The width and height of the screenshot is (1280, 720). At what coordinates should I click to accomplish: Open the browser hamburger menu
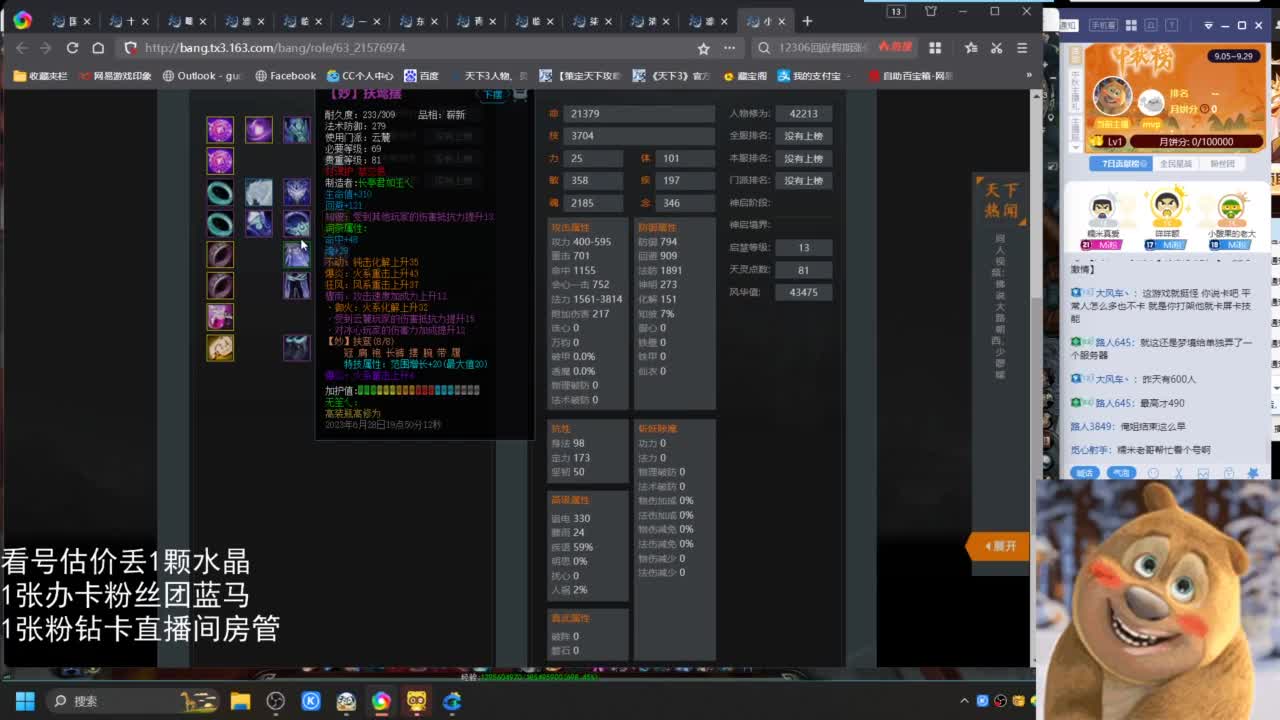(x=1021, y=48)
